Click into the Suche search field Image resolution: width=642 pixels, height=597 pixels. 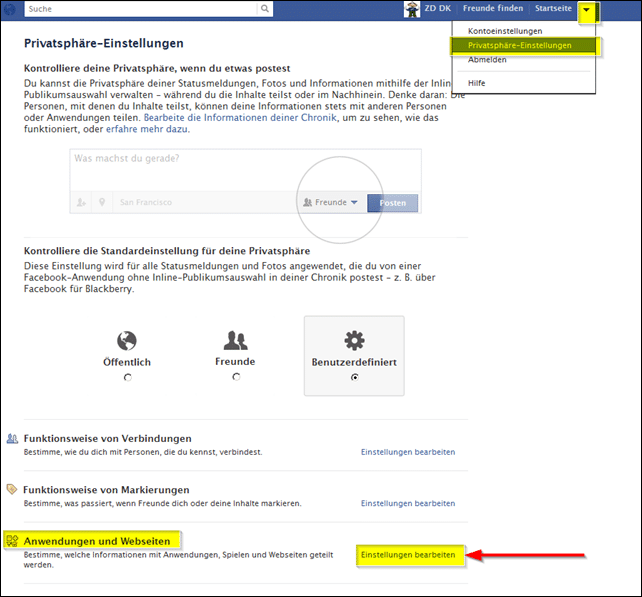point(140,9)
